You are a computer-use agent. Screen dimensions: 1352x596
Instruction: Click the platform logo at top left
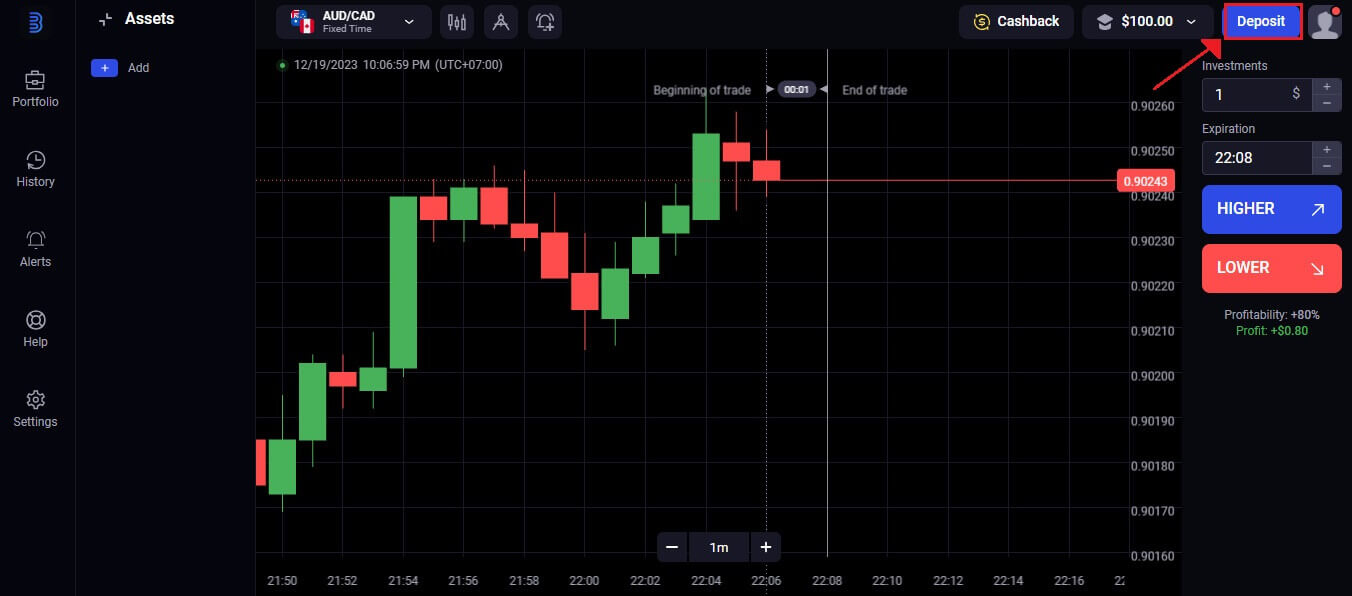click(36, 21)
